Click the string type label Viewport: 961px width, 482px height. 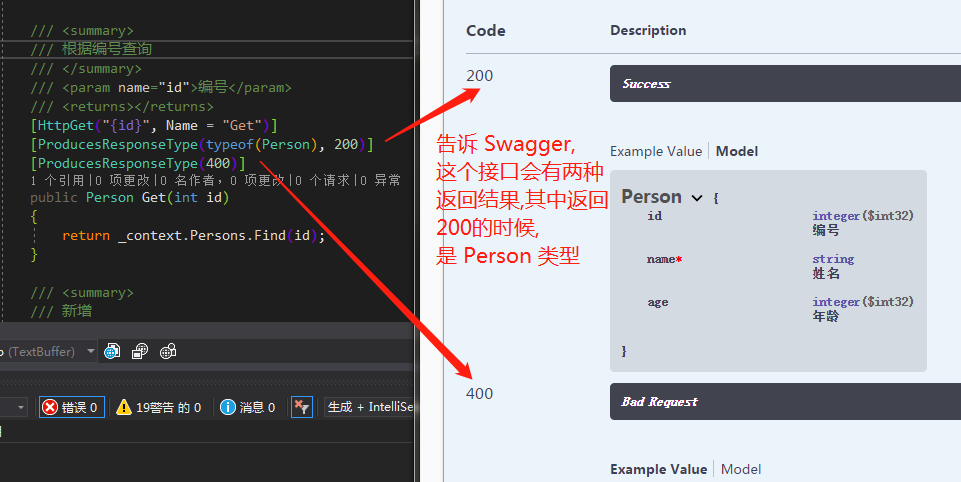[833, 259]
